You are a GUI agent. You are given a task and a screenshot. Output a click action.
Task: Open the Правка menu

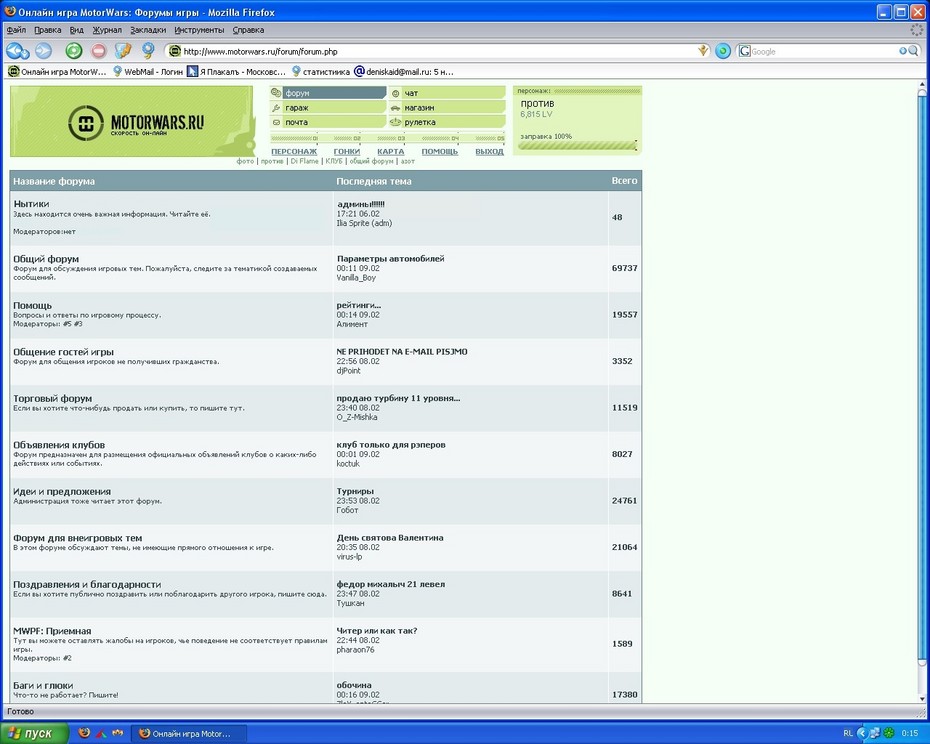point(47,30)
